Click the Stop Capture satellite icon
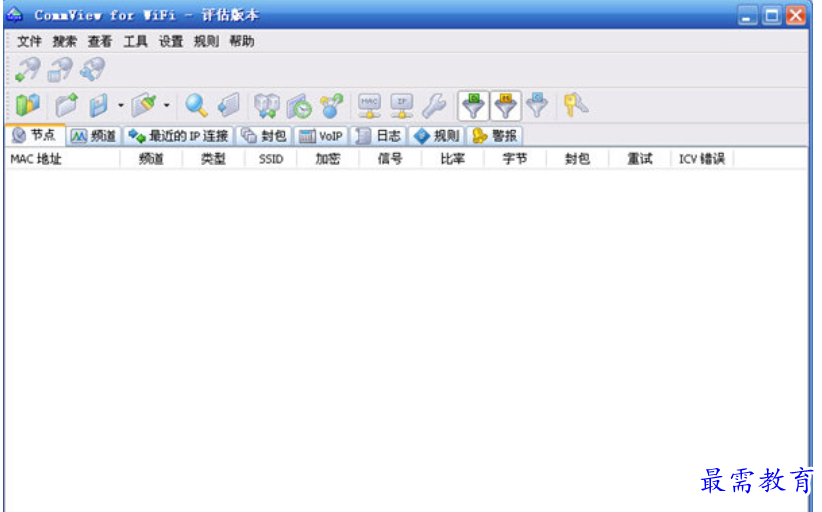The width and height of the screenshot is (822, 512). click(x=60, y=70)
